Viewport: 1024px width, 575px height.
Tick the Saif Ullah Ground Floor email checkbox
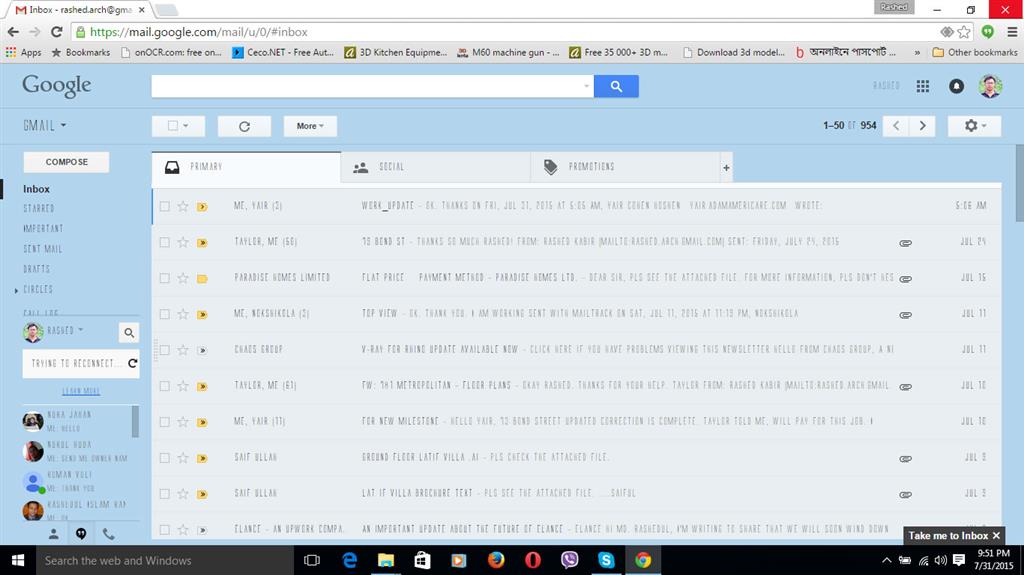click(165, 458)
